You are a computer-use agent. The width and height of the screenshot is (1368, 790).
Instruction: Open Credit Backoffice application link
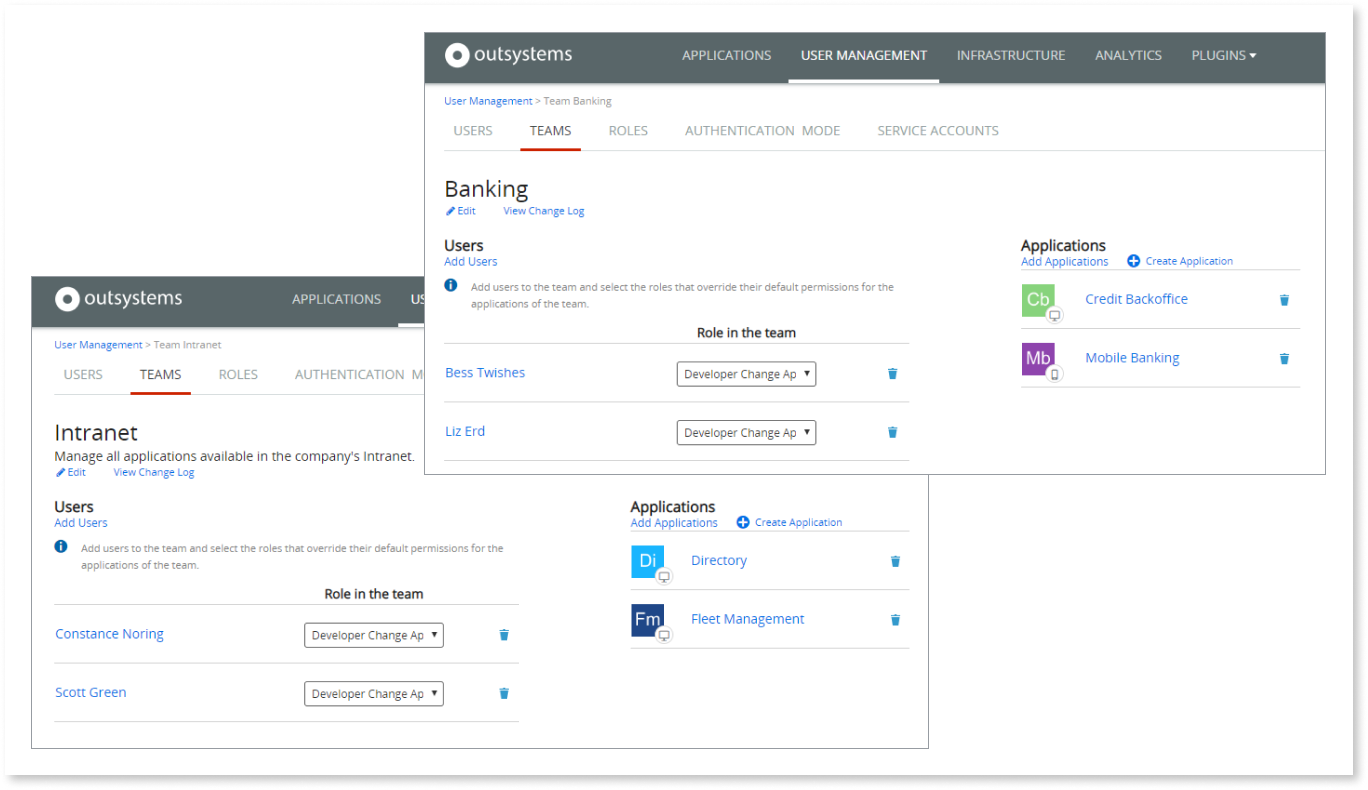[1136, 299]
